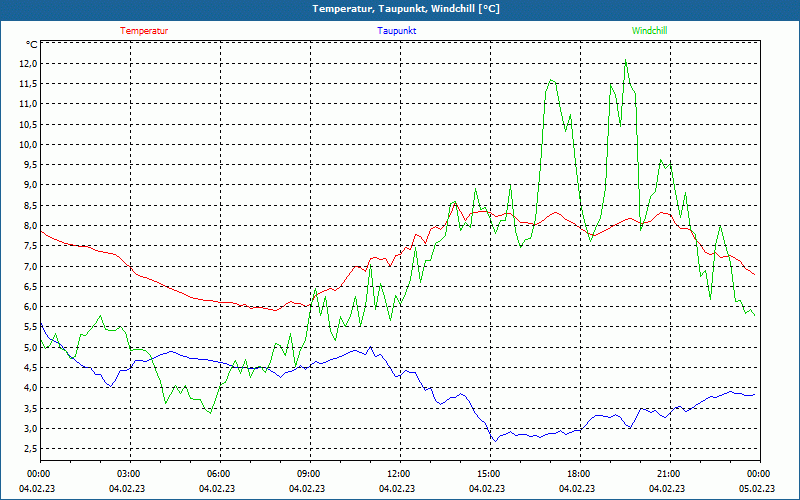Click the 8,0 y-axis value
This screenshot has height=500, width=800.
[30, 226]
